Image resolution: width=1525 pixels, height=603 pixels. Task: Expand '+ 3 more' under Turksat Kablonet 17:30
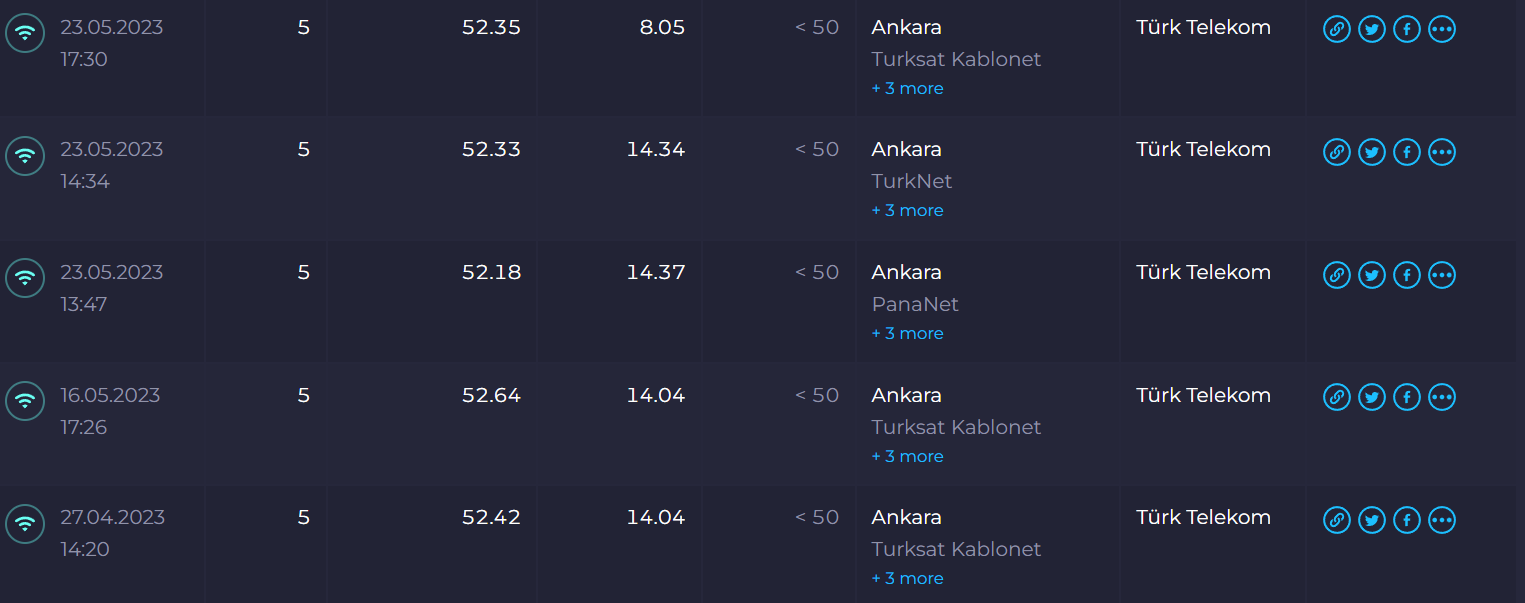point(907,88)
